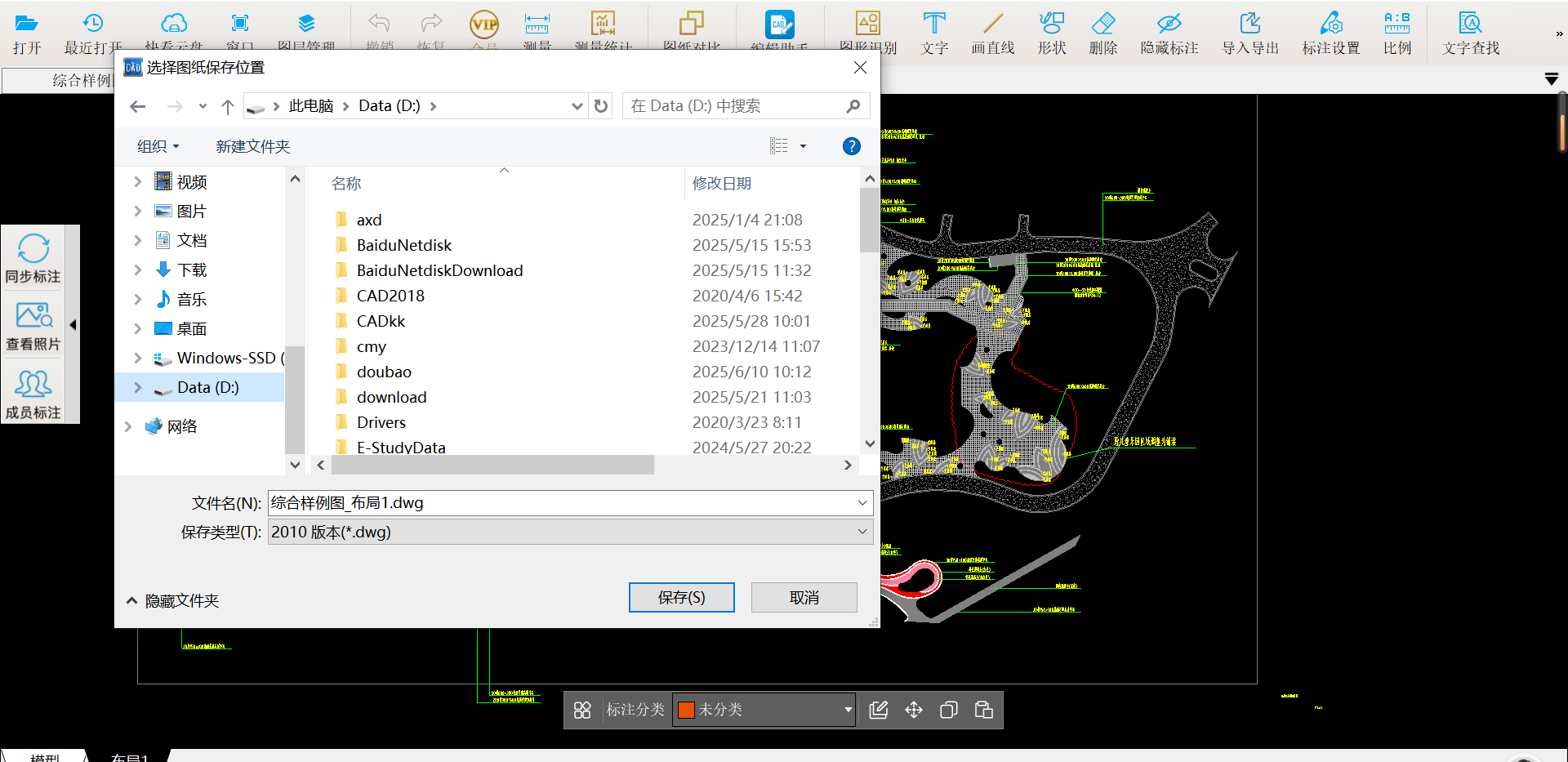Image resolution: width=1568 pixels, height=762 pixels.
Task: Sort by the 名称 column header
Action: tap(346, 184)
